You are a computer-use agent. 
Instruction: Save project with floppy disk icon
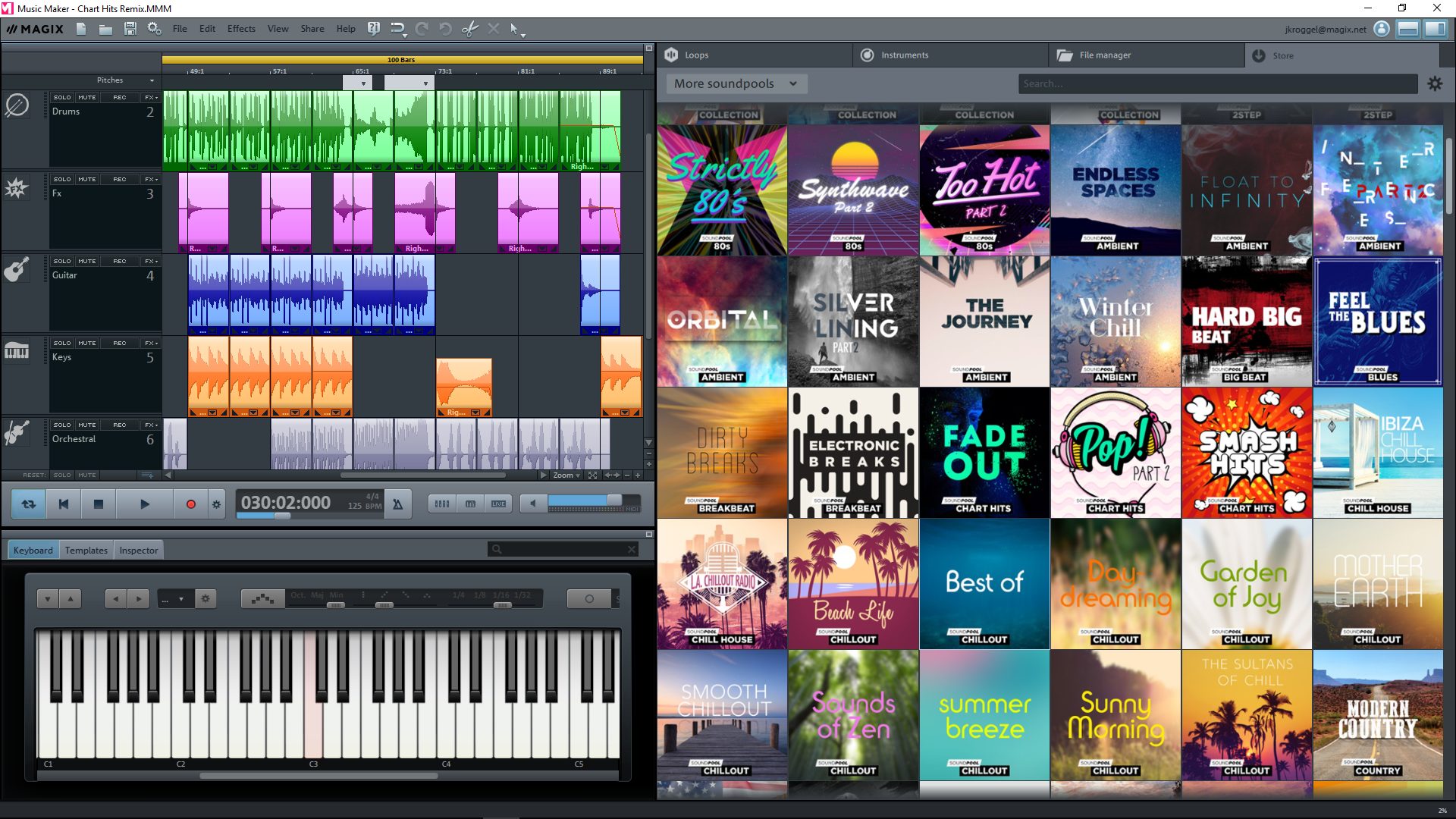tap(130, 29)
